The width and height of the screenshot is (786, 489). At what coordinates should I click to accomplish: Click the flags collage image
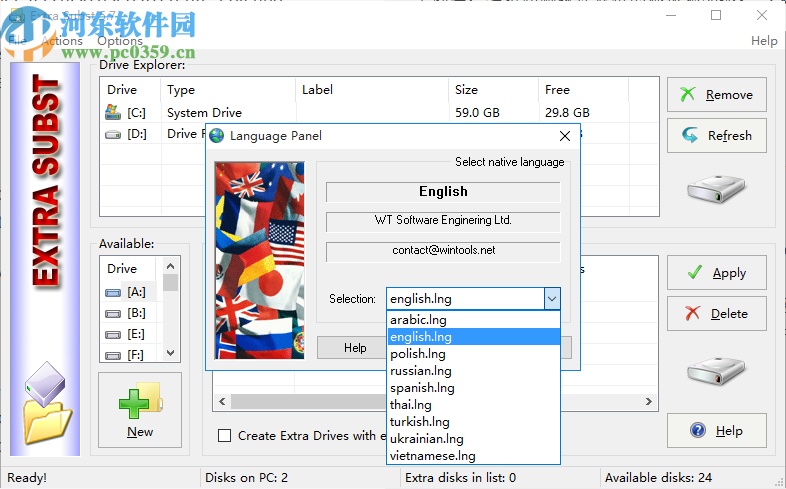click(x=260, y=260)
